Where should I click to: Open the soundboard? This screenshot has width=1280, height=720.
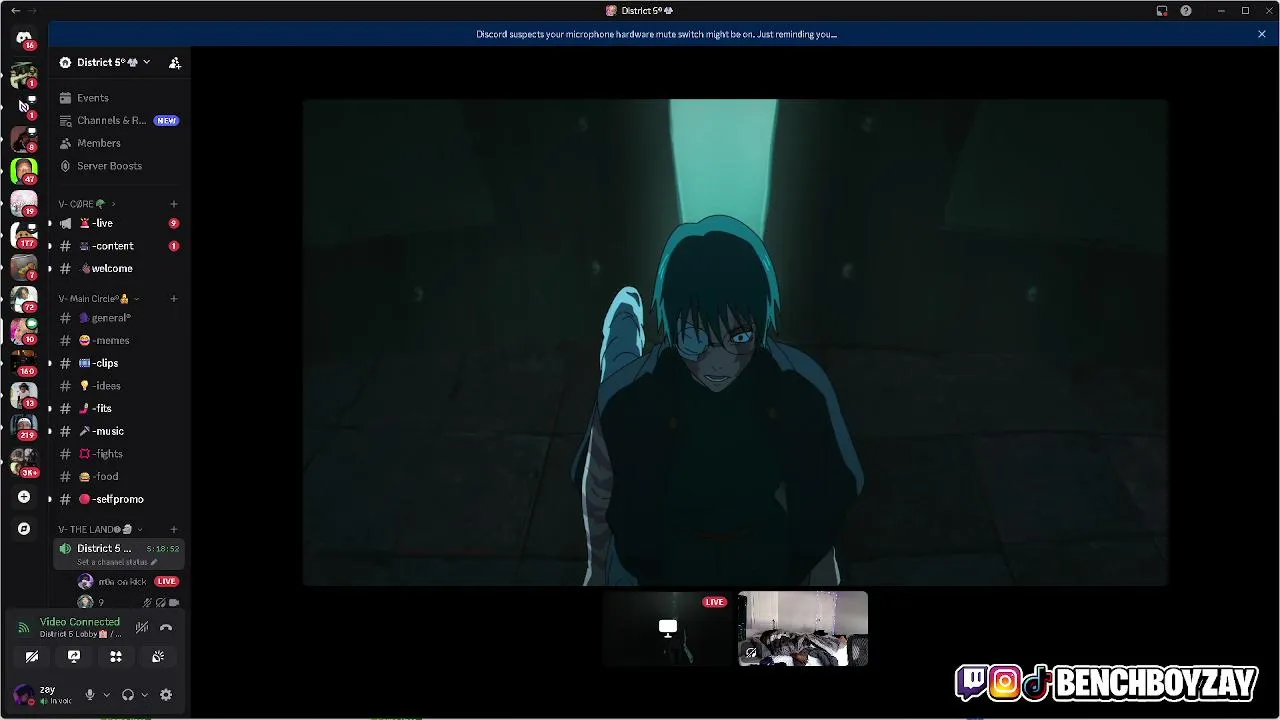(158, 656)
